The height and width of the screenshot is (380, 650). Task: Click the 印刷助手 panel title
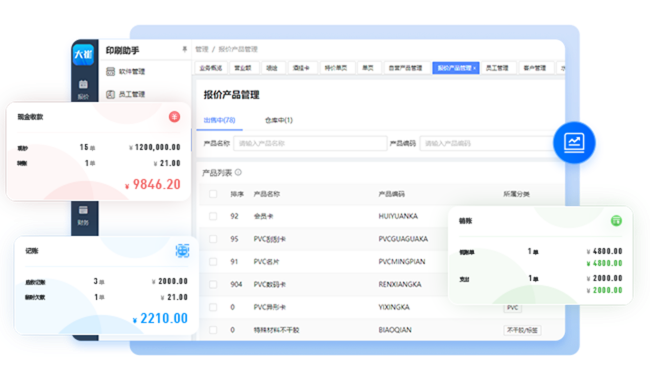pos(122,50)
